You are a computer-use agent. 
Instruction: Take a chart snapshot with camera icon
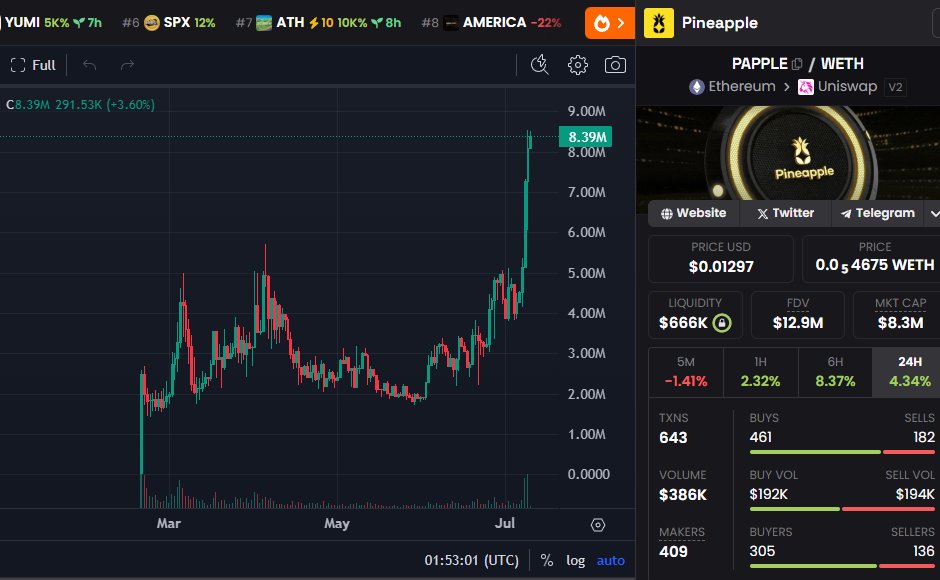point(615,65)
